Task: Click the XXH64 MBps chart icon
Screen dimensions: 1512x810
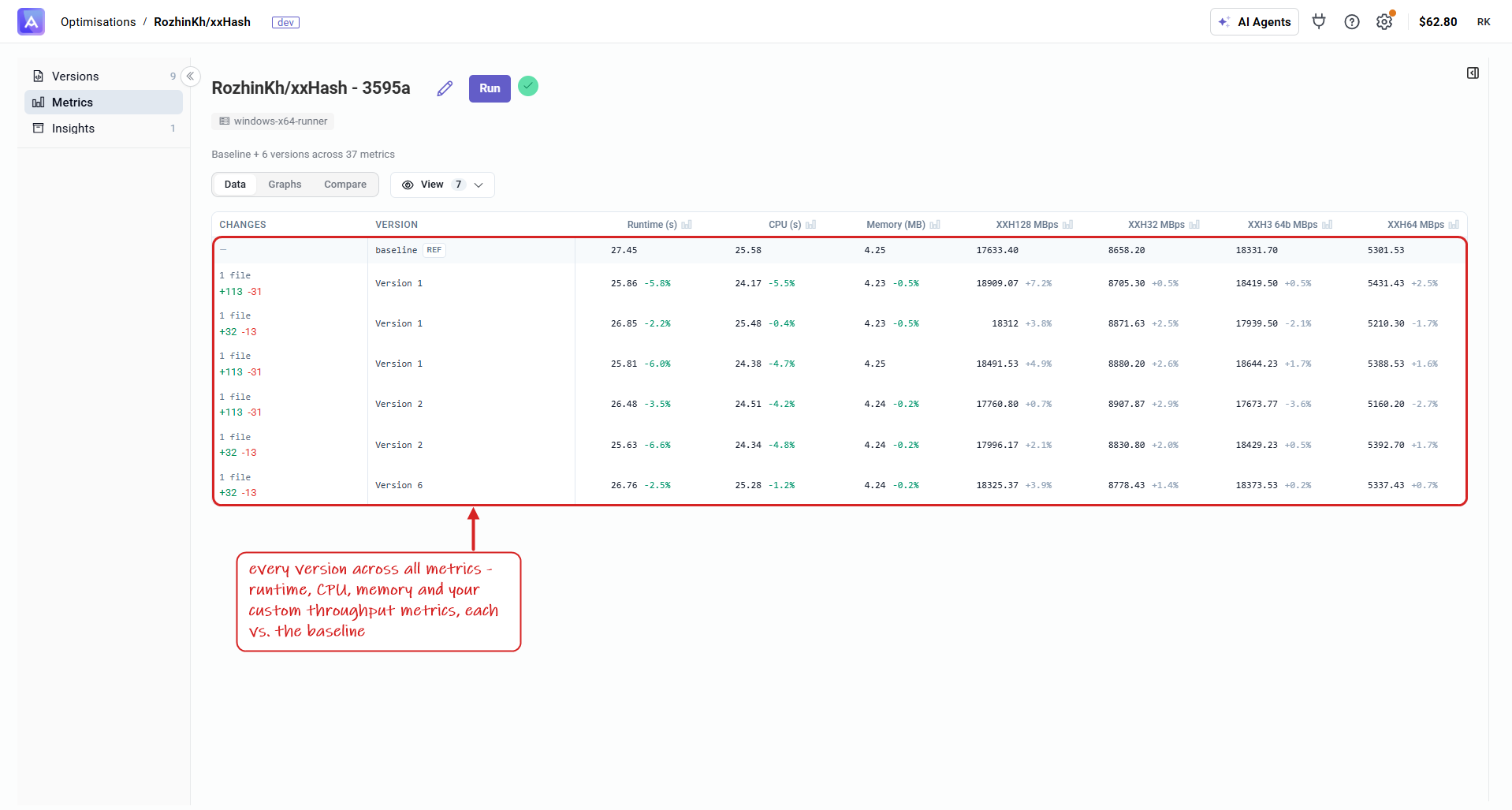Action: tap(1454, 225)
